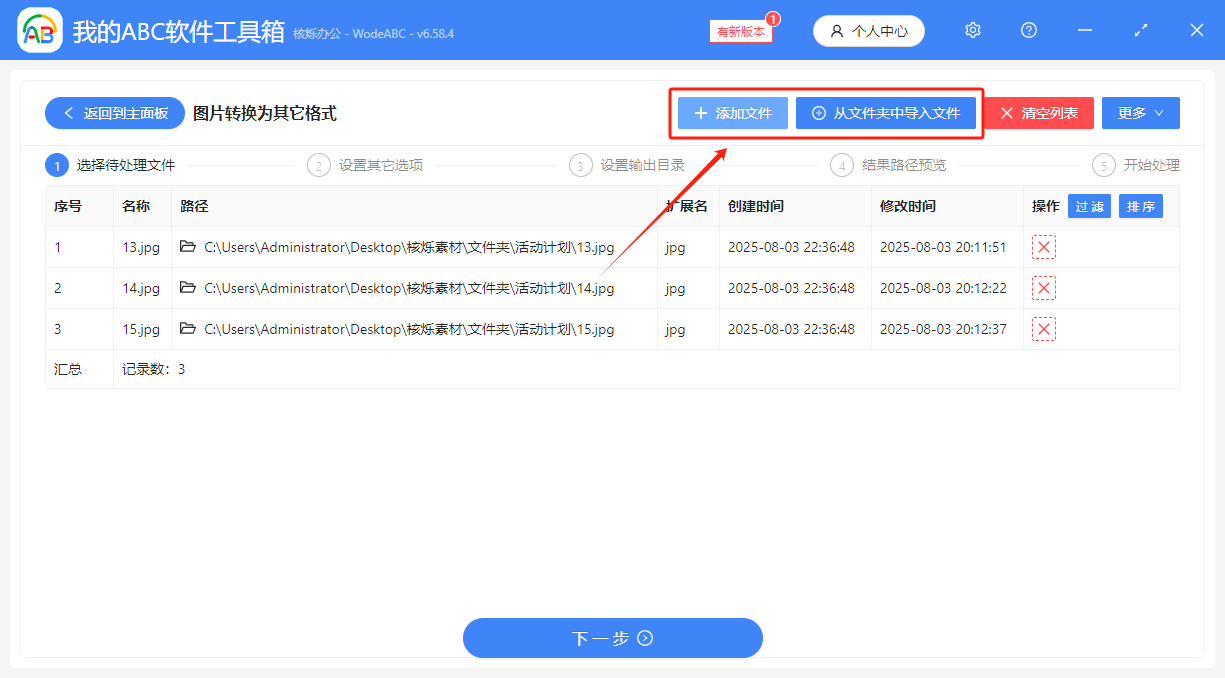Screen dimensions: 1225x678
Task: Remove 14.jpg using its red X icon
Action: tap(1043, 287)
